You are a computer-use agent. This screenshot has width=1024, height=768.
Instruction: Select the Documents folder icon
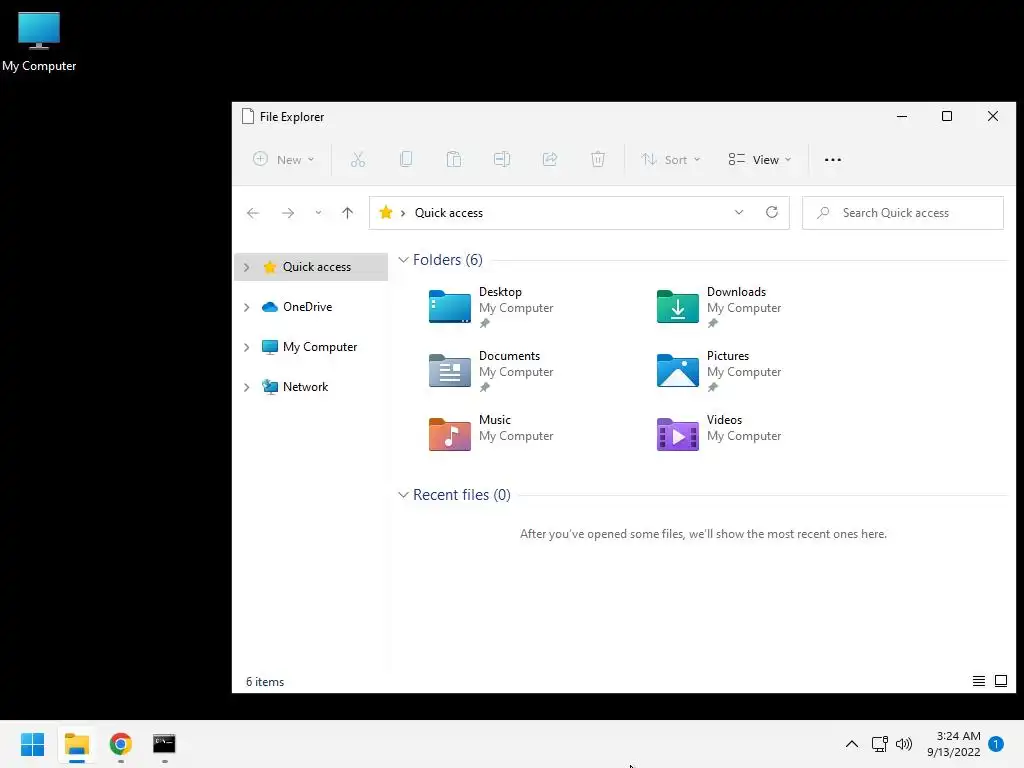tap(449, 370)
